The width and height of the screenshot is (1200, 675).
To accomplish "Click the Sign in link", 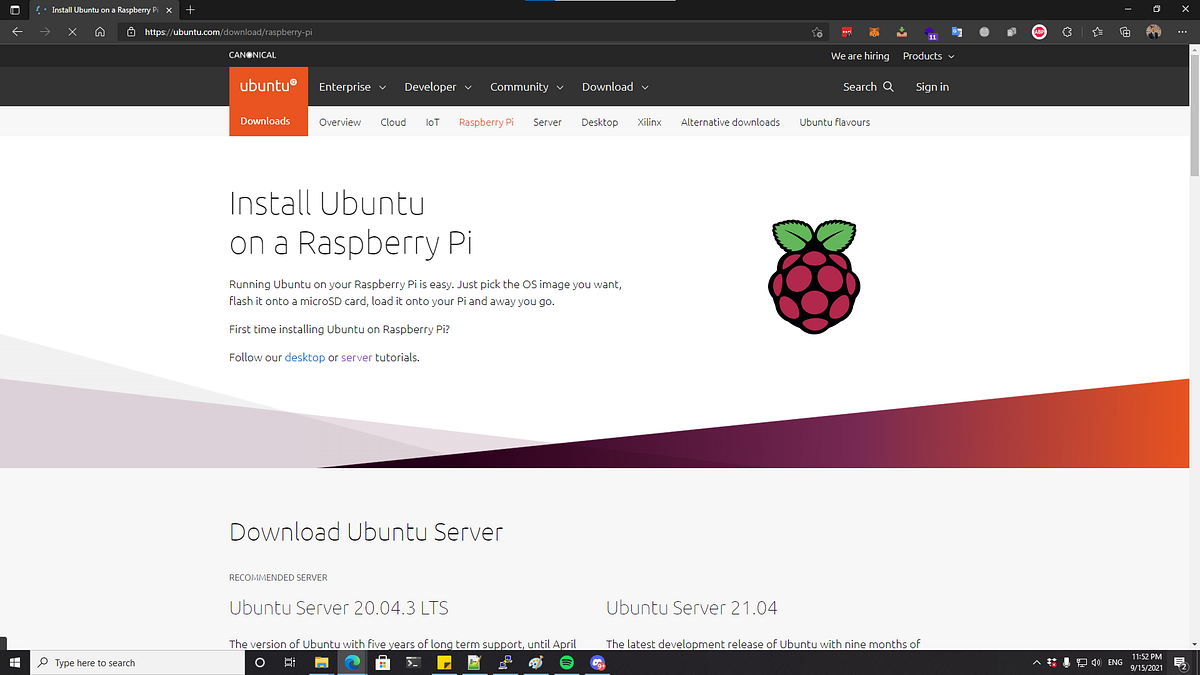I will pos(932,87).
